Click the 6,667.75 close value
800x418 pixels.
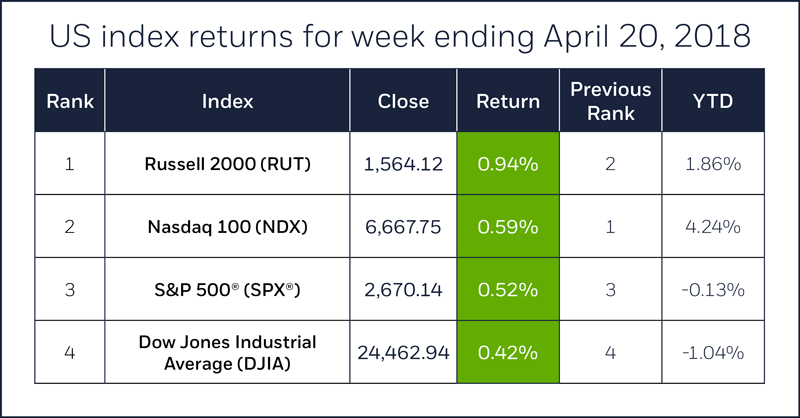(403, 227)
